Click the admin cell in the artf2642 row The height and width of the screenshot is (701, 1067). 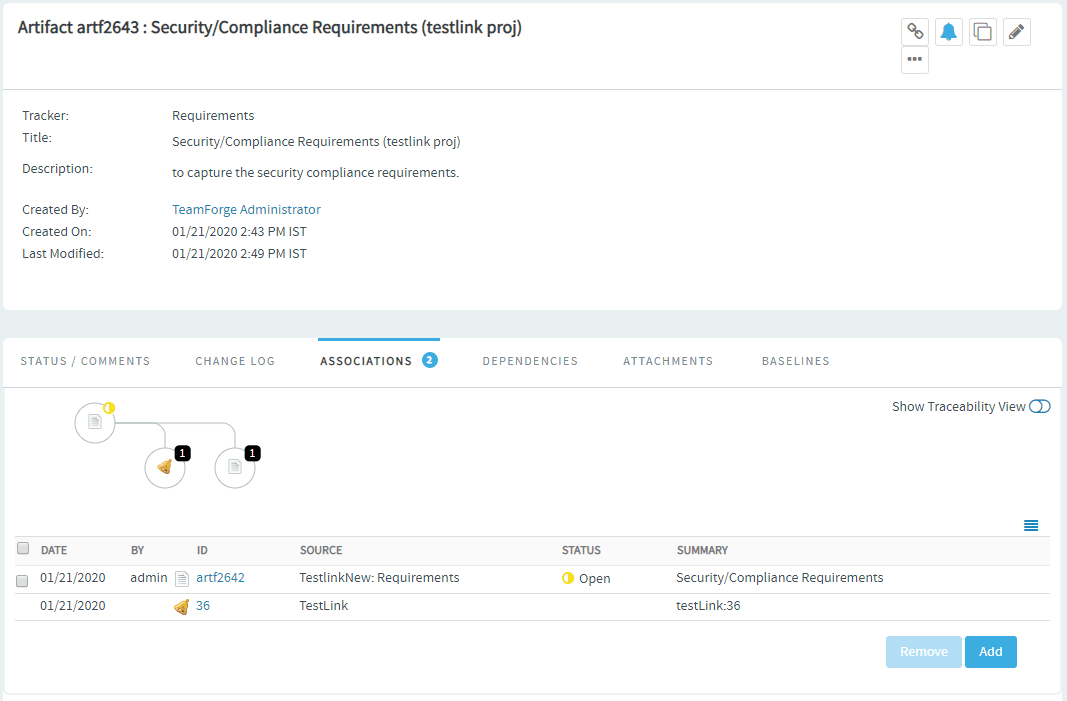pos(148,578)
